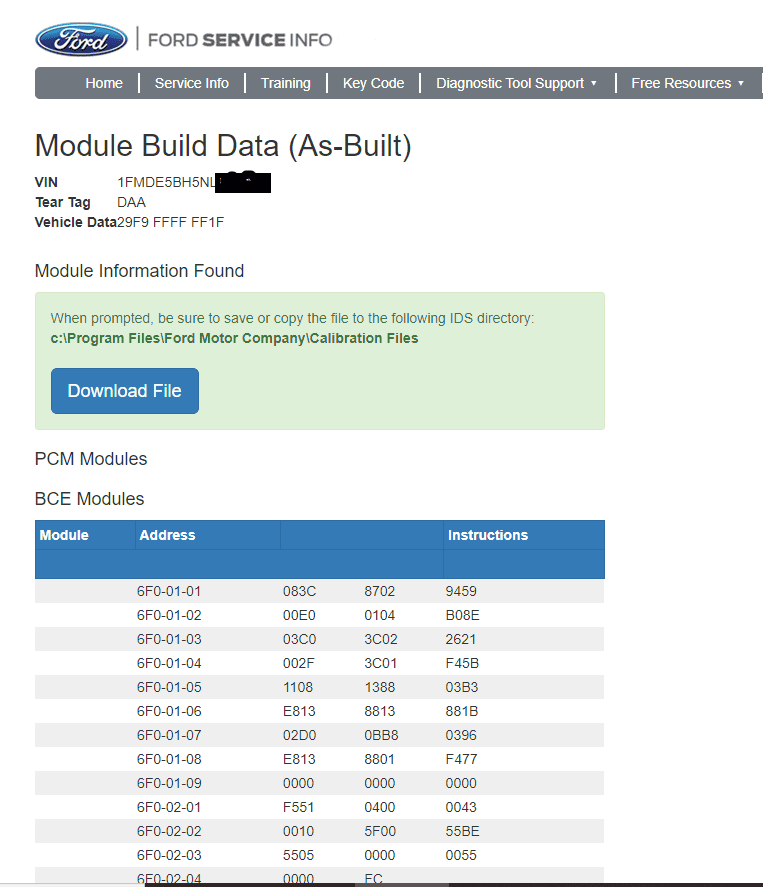Screen dimensions: 763x887
Task: Click value F477 in 6F0-01-08 row
Action: pyautogui.click(x=461, y=759)
